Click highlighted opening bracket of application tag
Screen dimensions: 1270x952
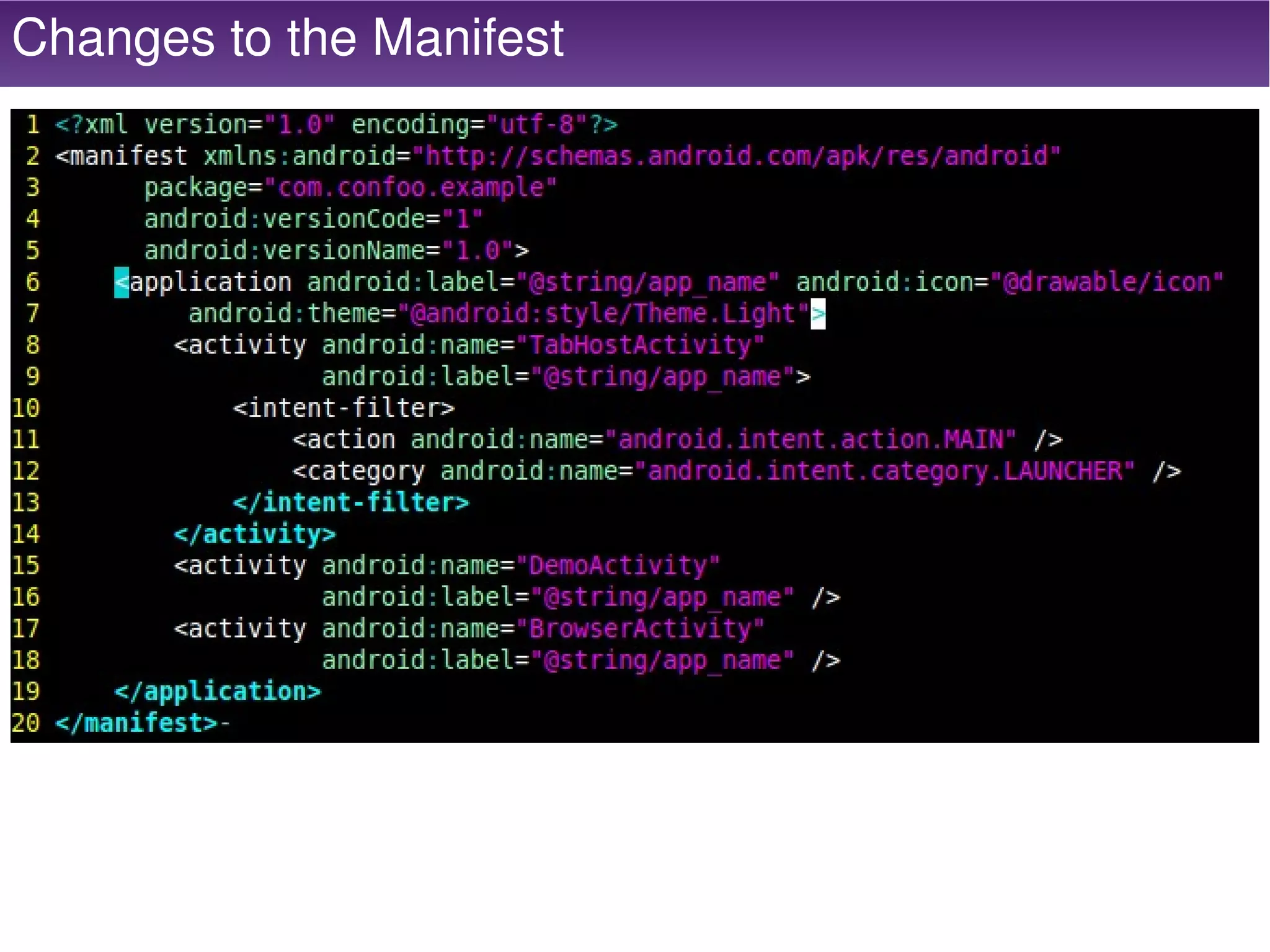coord(122,283)
